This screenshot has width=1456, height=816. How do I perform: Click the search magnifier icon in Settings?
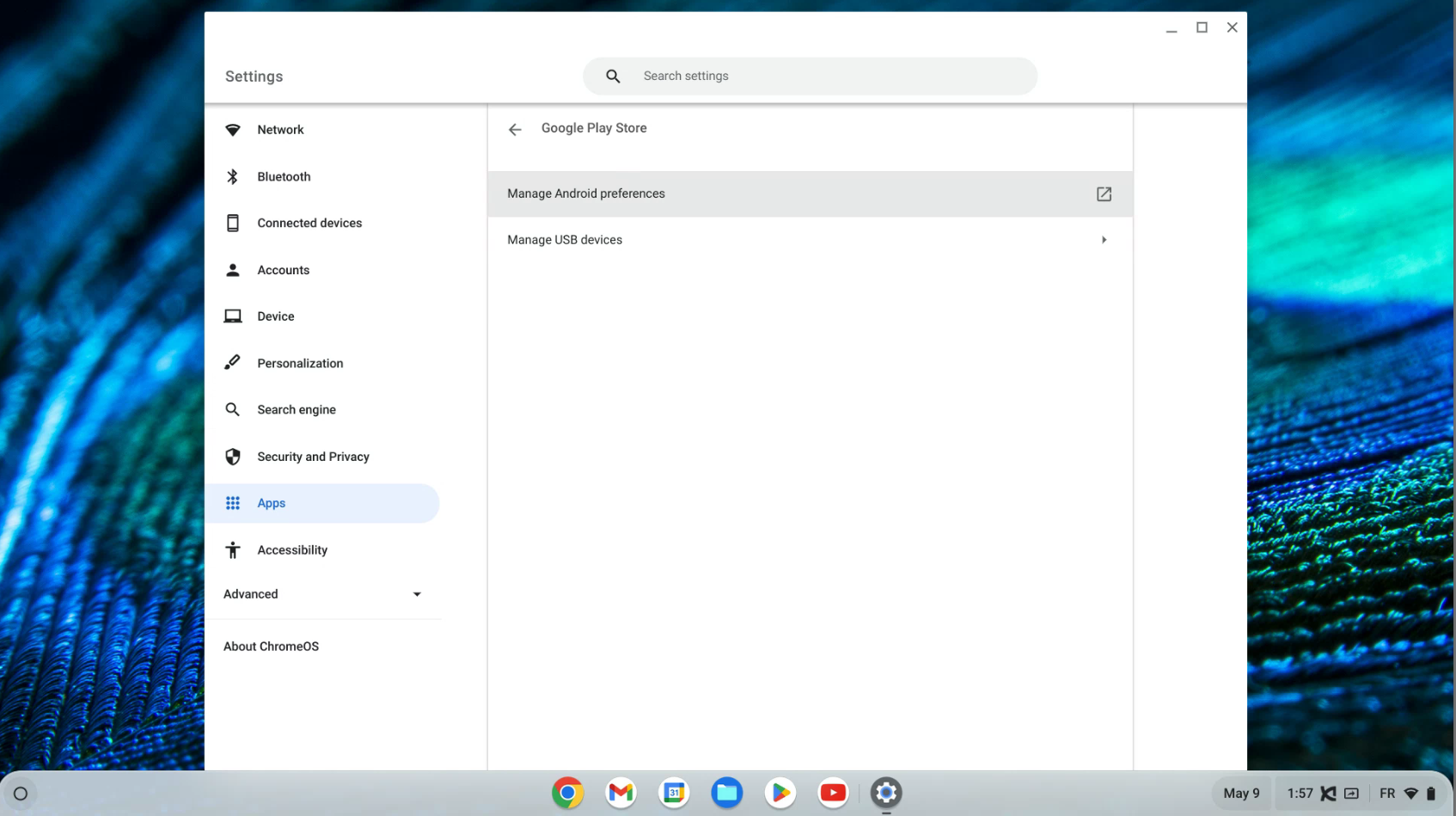pos(613,77)
